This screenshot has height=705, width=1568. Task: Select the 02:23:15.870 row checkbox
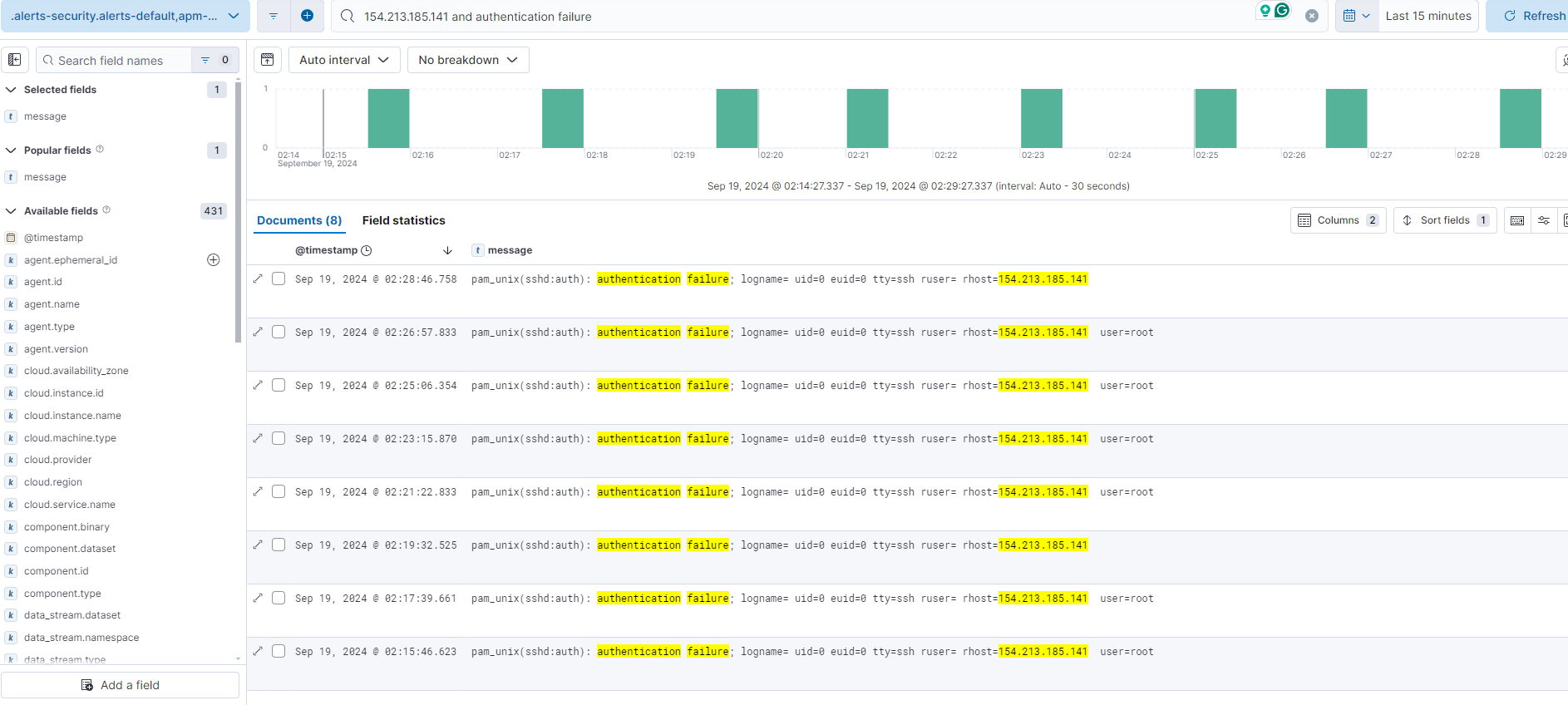(279, 438)
